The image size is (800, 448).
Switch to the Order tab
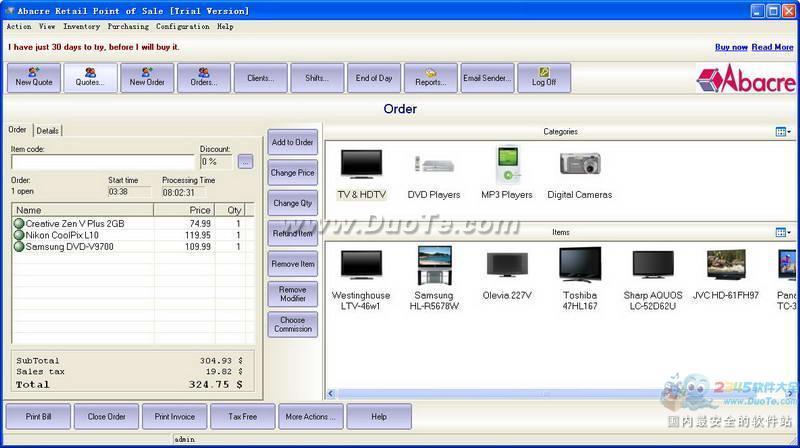[x=17, y=130]
